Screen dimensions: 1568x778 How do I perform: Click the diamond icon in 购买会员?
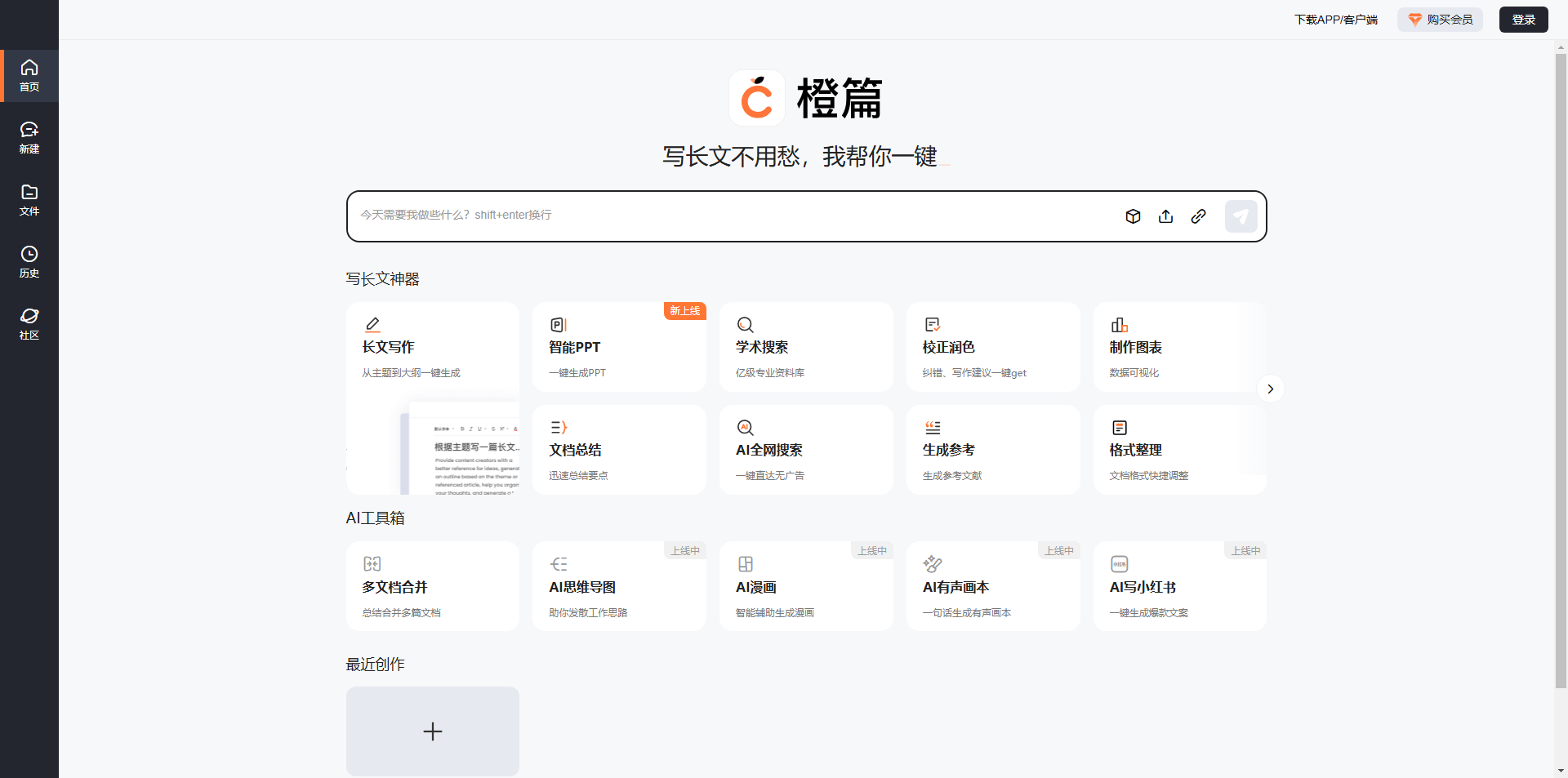pyautogui.click(x=1415, y=20)
